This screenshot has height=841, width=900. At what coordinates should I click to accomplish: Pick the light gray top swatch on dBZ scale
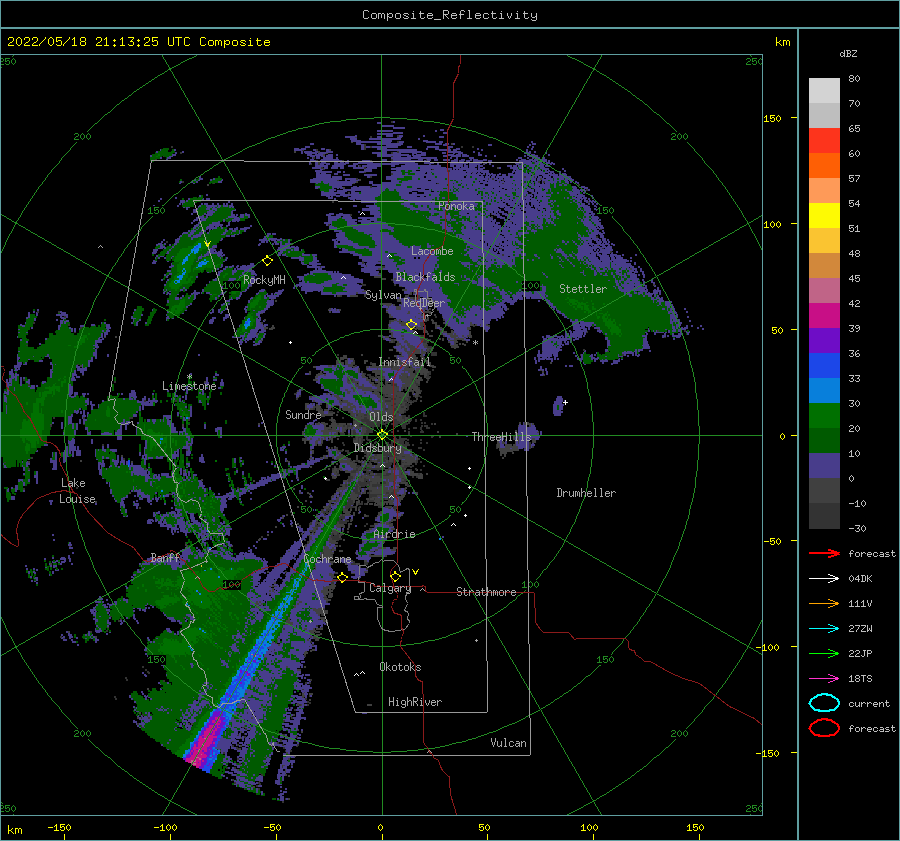pyautogui.click(x=824, y=91)
